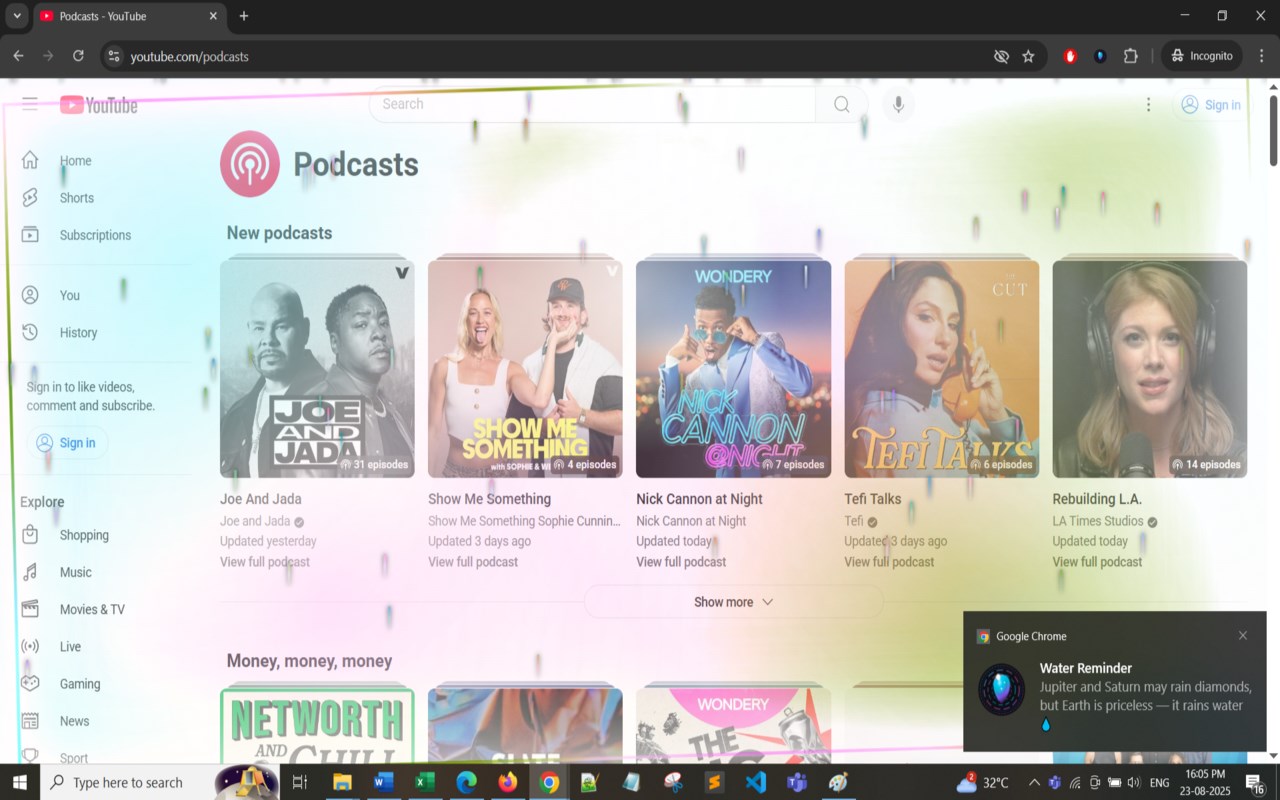This screenshot has height=800, width=1280.
Task: Open Nick Cannon at Night thumbnail
Action: tap(733, 368)
